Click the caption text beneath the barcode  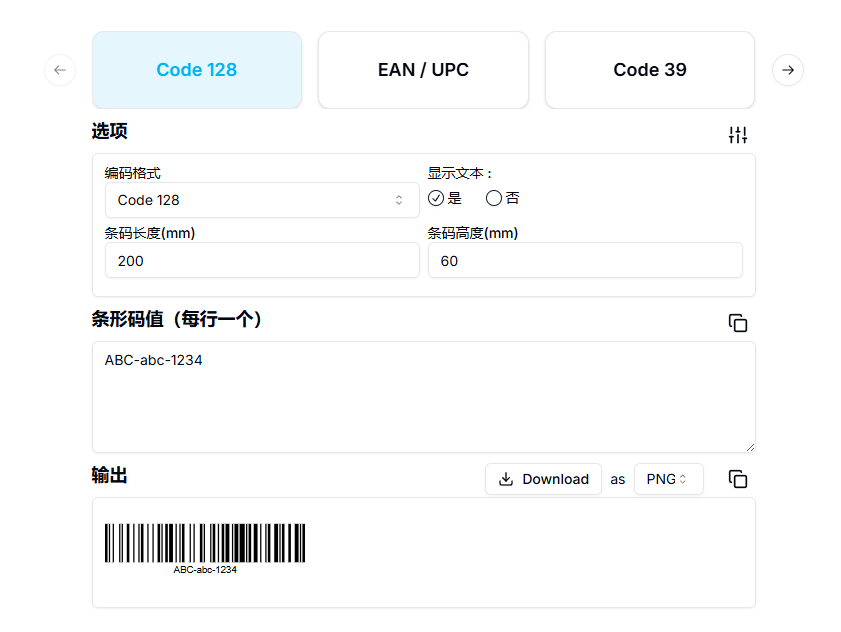pos(205,570)
